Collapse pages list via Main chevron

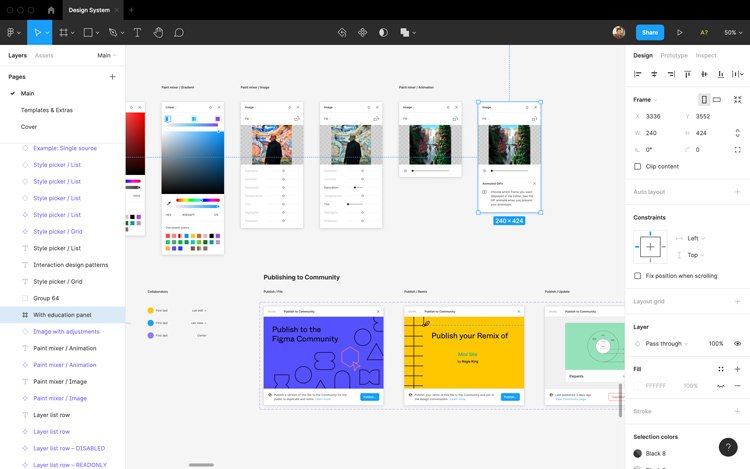click(107, 55)
